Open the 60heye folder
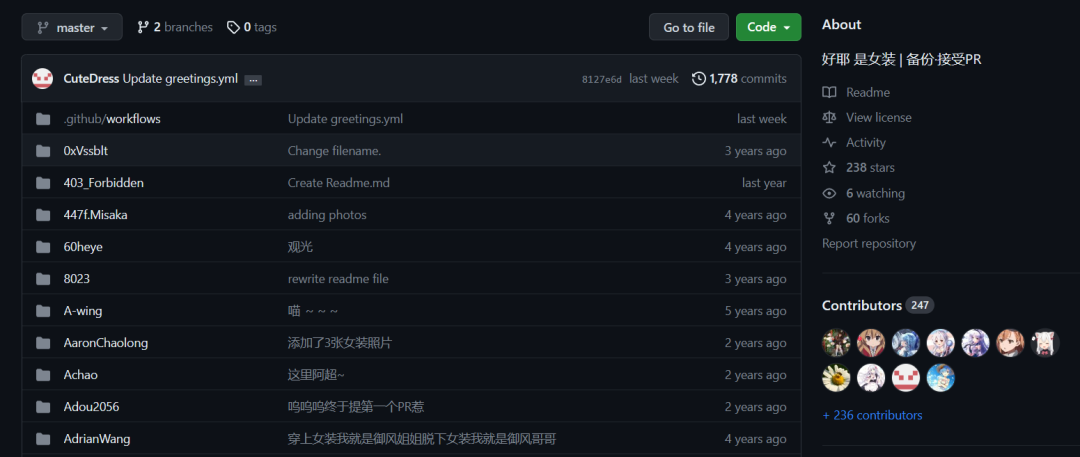Viewport: 1080px width, 457px height. tap(83, 247)
